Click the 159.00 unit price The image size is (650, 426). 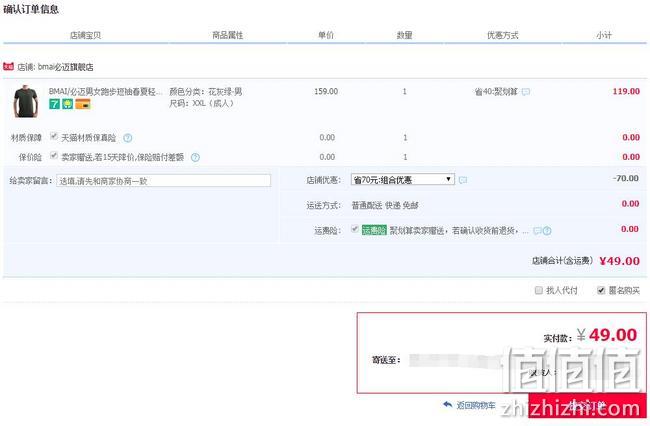point(326,91)
